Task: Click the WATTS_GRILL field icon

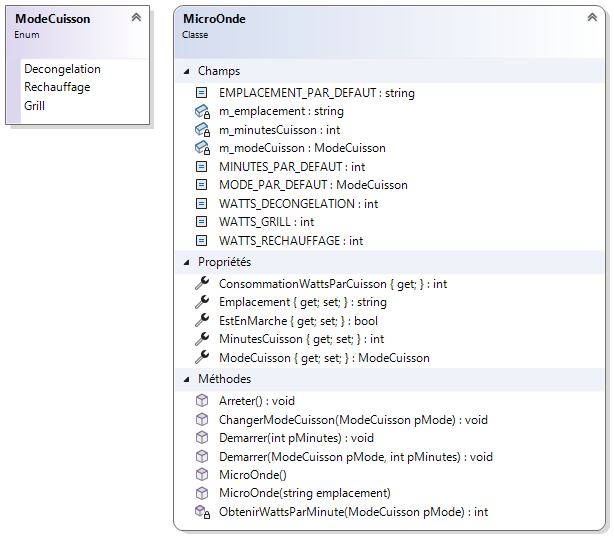Action: coord(201,222)
